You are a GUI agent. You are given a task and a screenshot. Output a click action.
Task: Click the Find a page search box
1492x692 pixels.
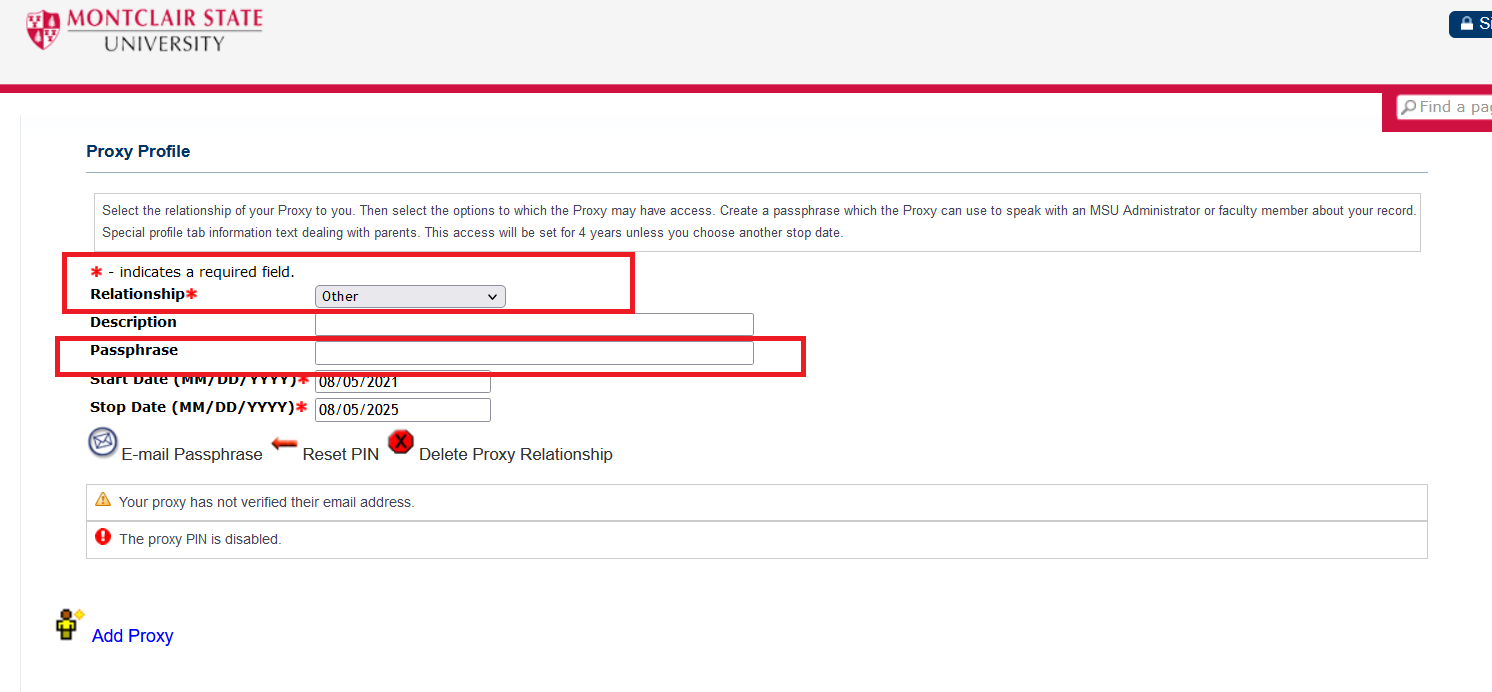(1450, 106)
